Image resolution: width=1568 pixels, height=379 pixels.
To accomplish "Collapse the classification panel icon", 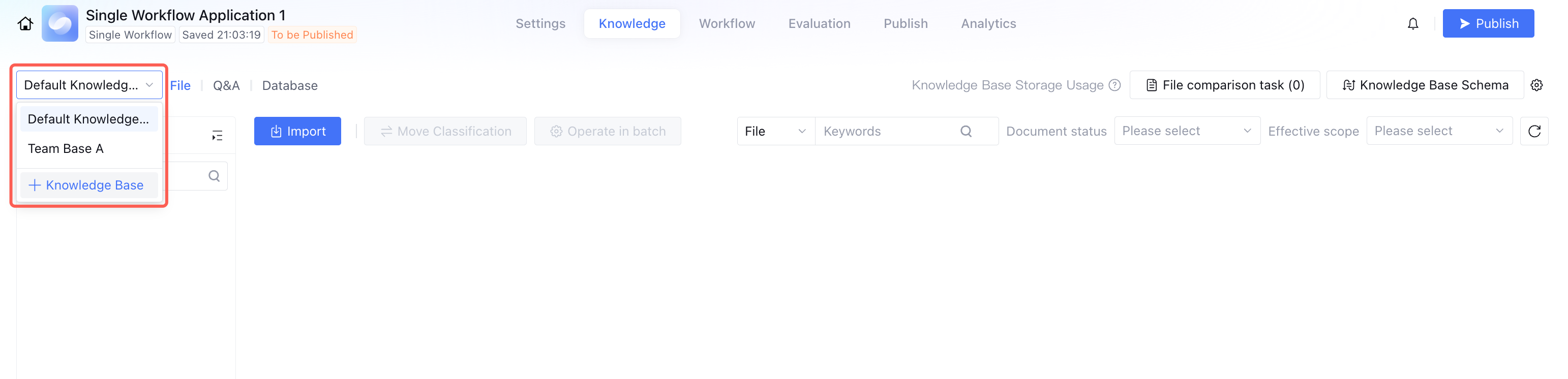I will (217, 135).
